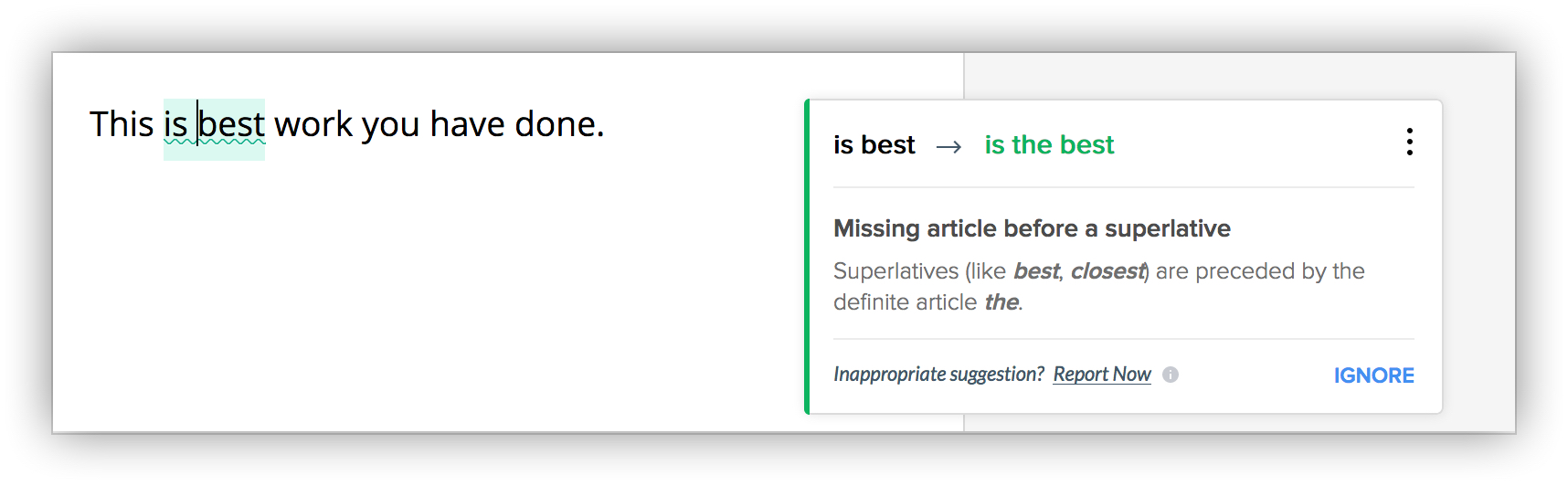Viewport: 1568px width, 486px height.
Task: Click the original 'is best' text in card
Action: (x=874, y=145)
